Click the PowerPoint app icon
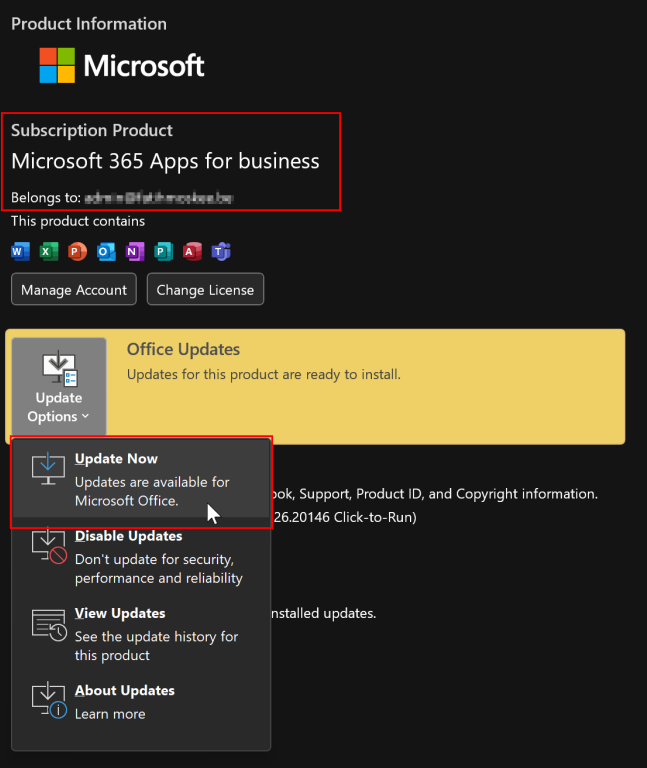This screenshot has height=768, width=647. (77, 251)
